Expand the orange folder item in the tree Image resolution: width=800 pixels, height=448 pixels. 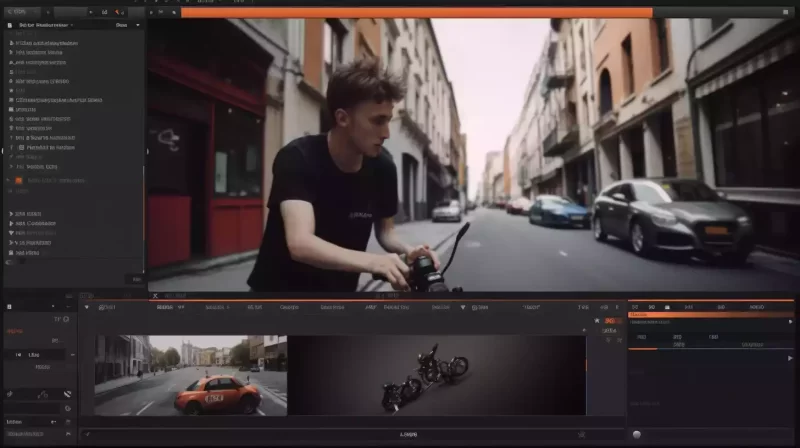tap(9, 181)
